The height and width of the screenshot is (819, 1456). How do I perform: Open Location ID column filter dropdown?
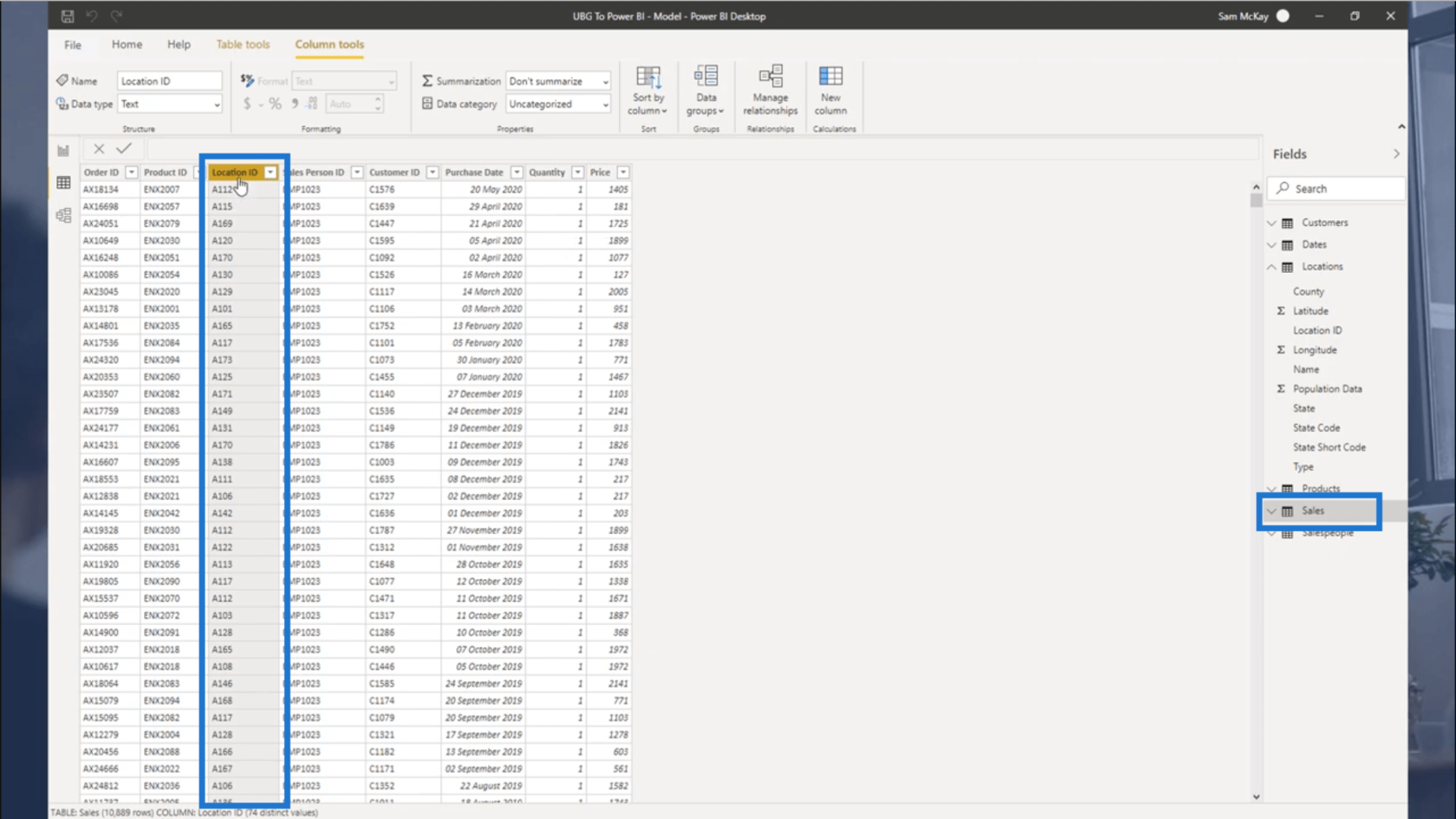(270, 172)
